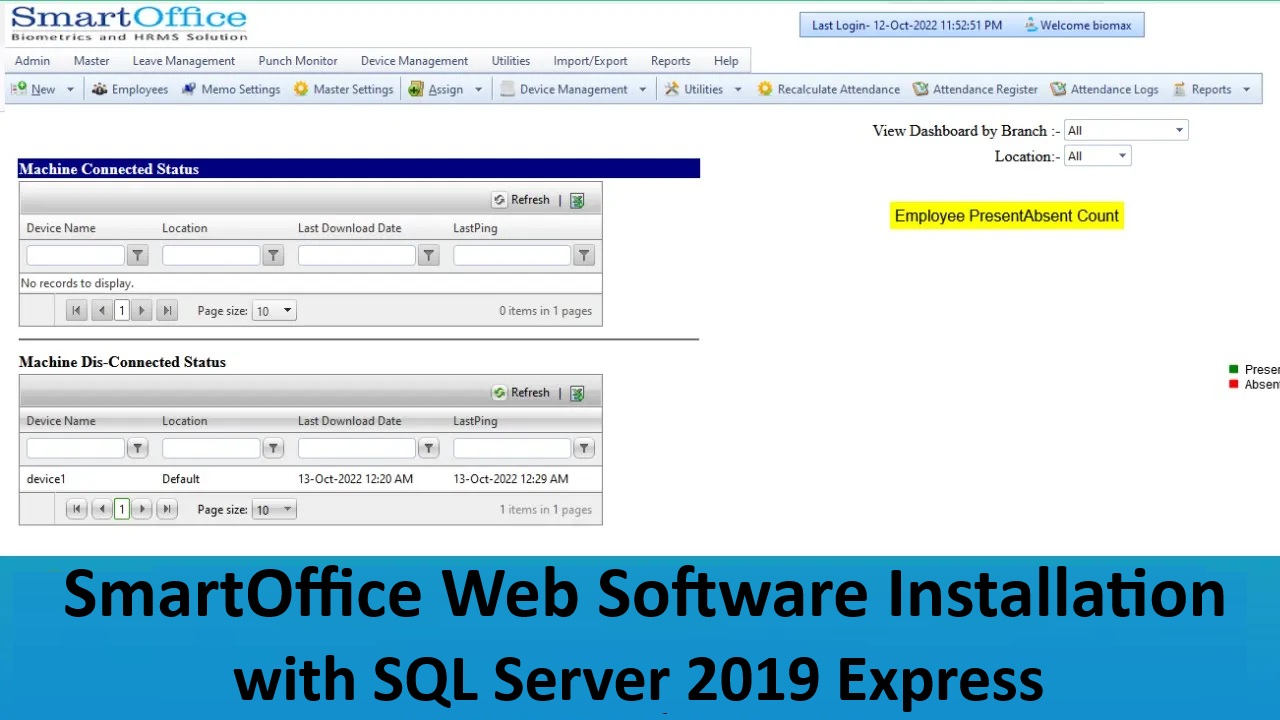The height and width of the screenshot is (720, 1280).
Task: Open the Reports toolbar dropdown arrow
Action: click(1246, 89)
